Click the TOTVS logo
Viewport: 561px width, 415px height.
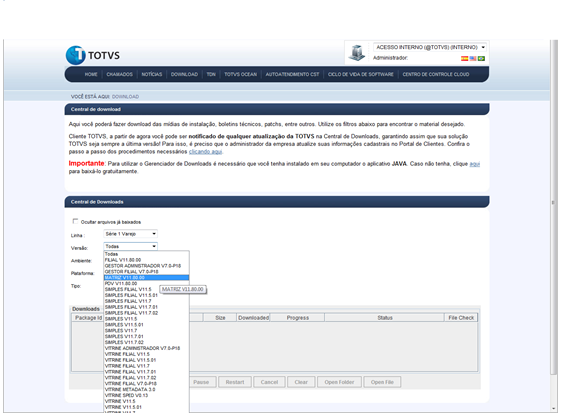tap(93, 55)
